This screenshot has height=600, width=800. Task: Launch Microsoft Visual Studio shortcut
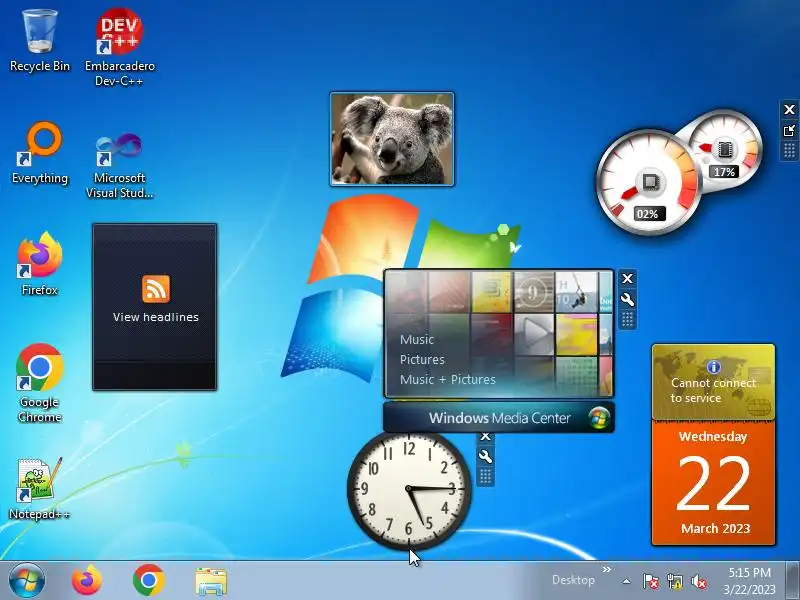point(119,164)
